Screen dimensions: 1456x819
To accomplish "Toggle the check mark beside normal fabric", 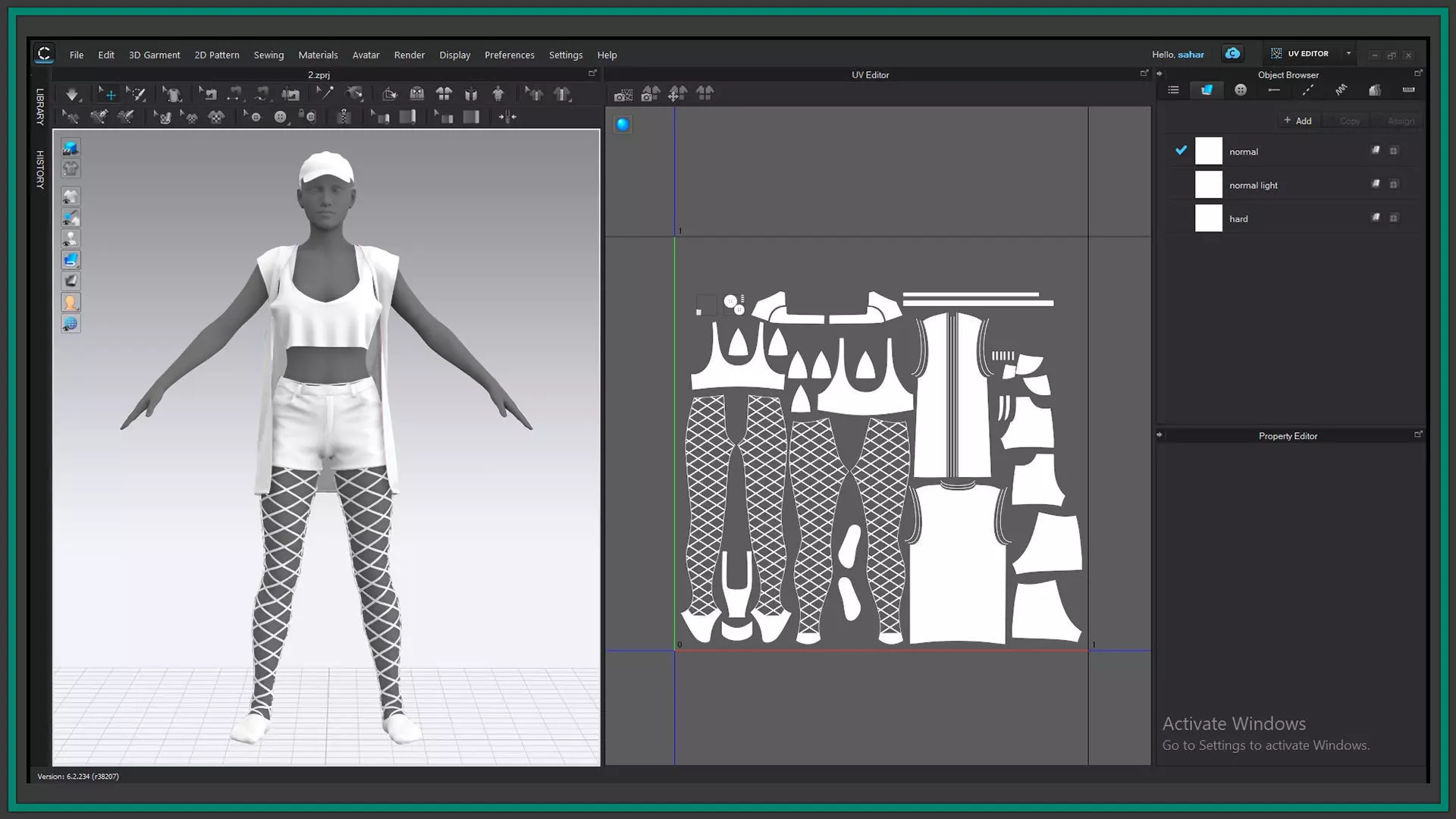I will 1181,150.
